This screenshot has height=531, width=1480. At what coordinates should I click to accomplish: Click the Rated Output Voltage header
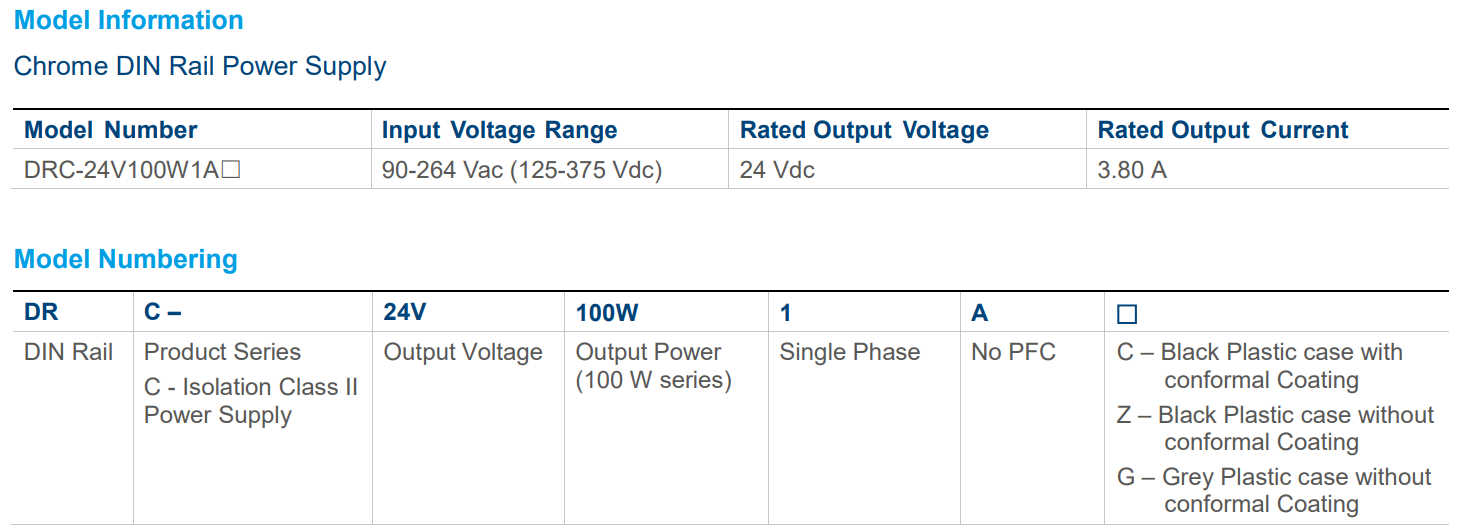click(x=864, y=130)
